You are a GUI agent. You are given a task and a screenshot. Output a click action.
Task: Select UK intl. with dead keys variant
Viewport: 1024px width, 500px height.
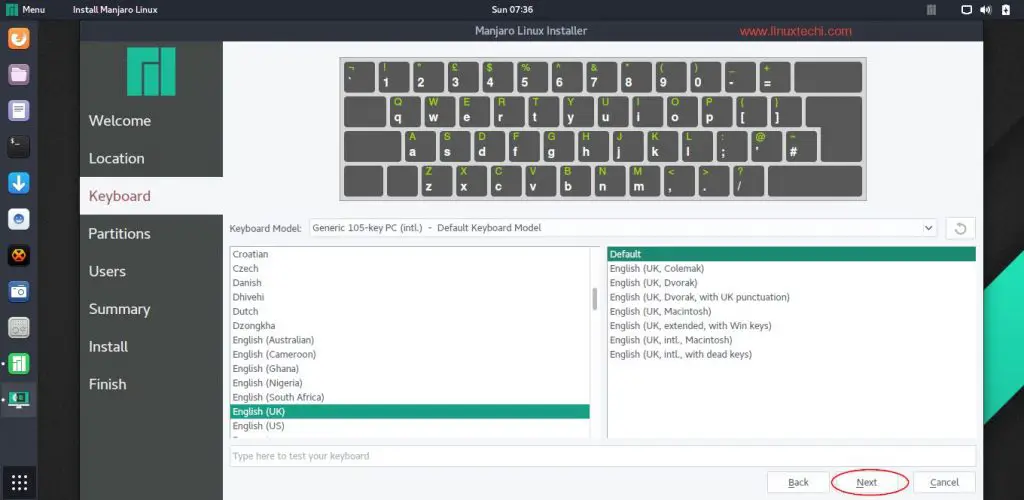click(792, 354)
